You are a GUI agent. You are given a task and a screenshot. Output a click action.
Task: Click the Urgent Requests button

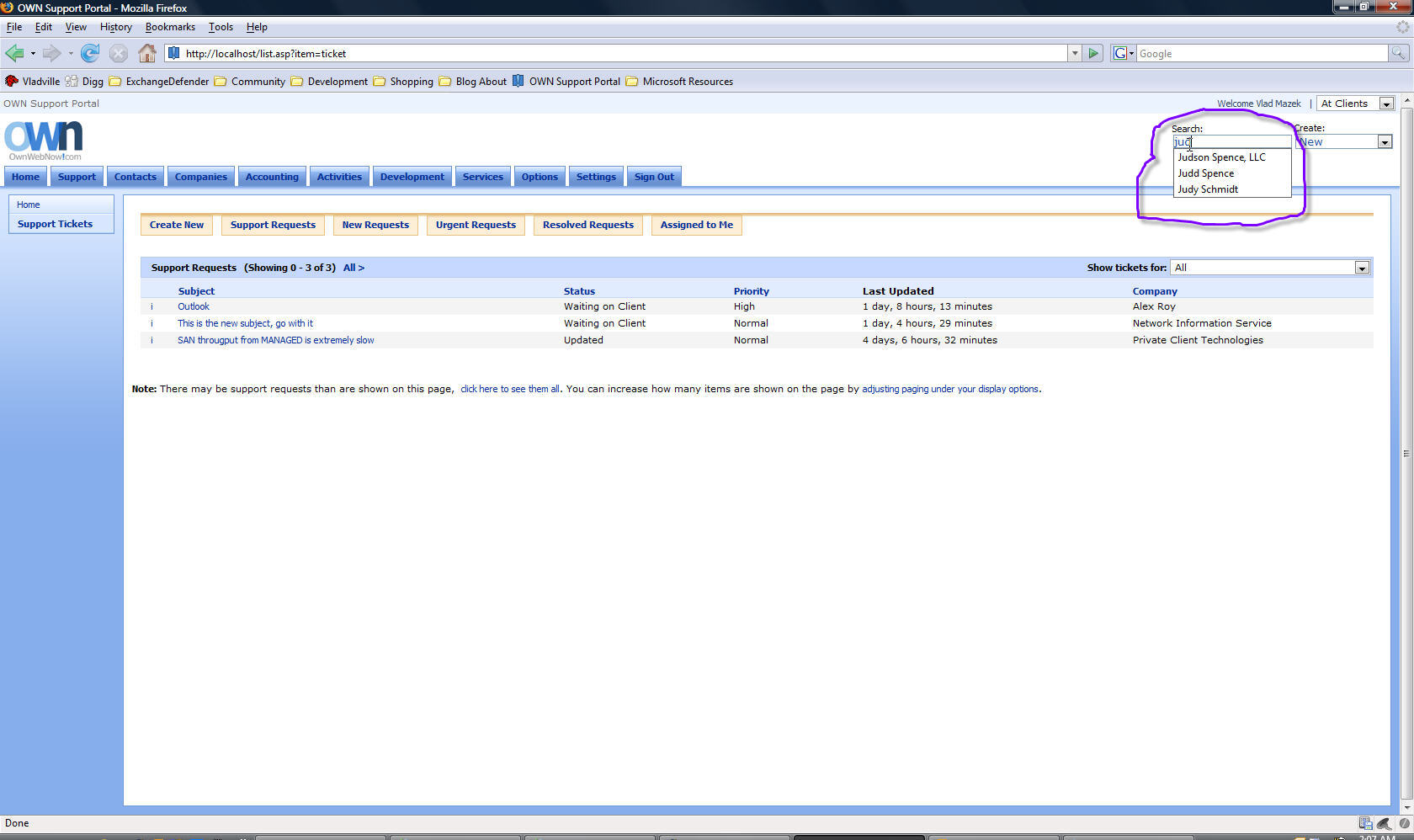click(x=476, y=225)
